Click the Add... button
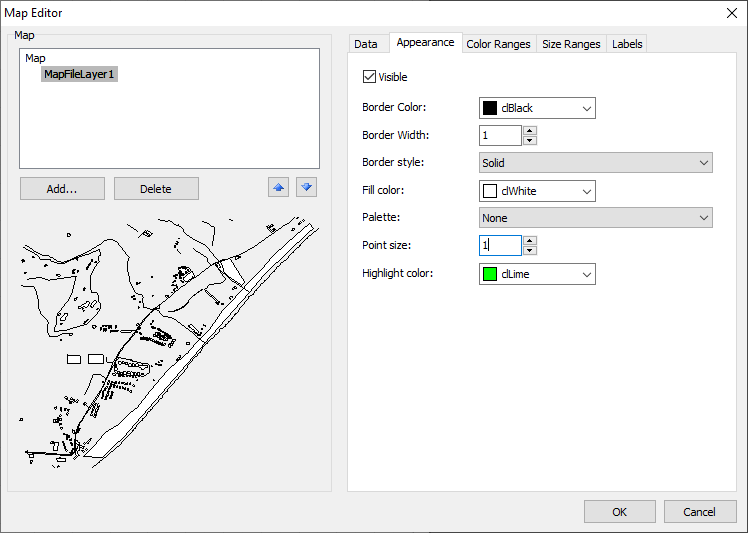 62,189
